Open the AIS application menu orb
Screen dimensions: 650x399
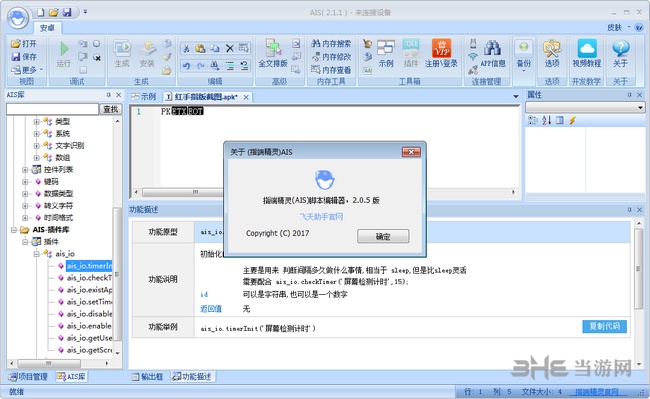(x=17, y=18)
